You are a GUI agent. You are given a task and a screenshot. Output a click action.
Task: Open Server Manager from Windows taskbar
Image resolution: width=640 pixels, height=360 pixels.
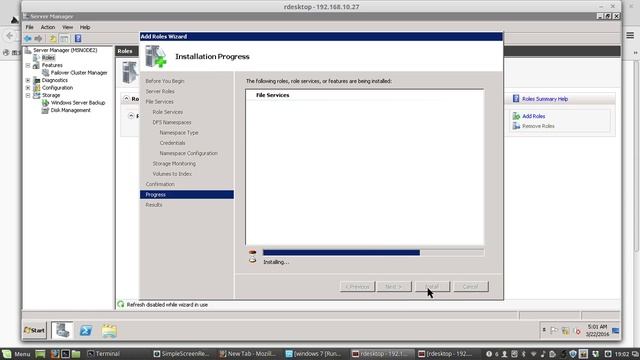click(x=62, y=330)
